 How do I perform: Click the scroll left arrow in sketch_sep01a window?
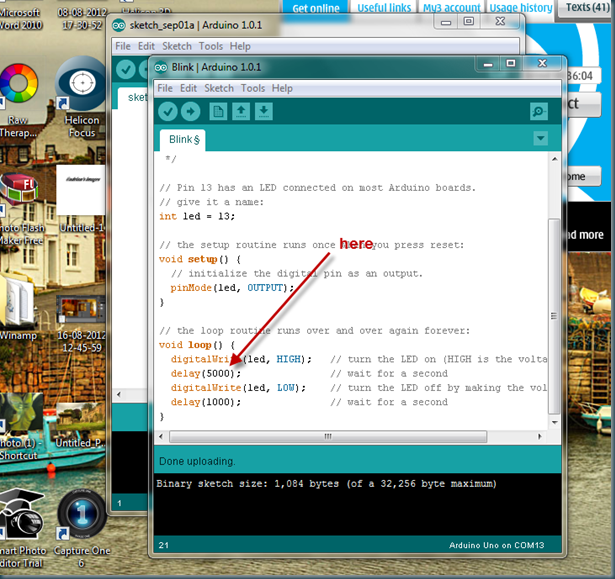tap(119, 395)
